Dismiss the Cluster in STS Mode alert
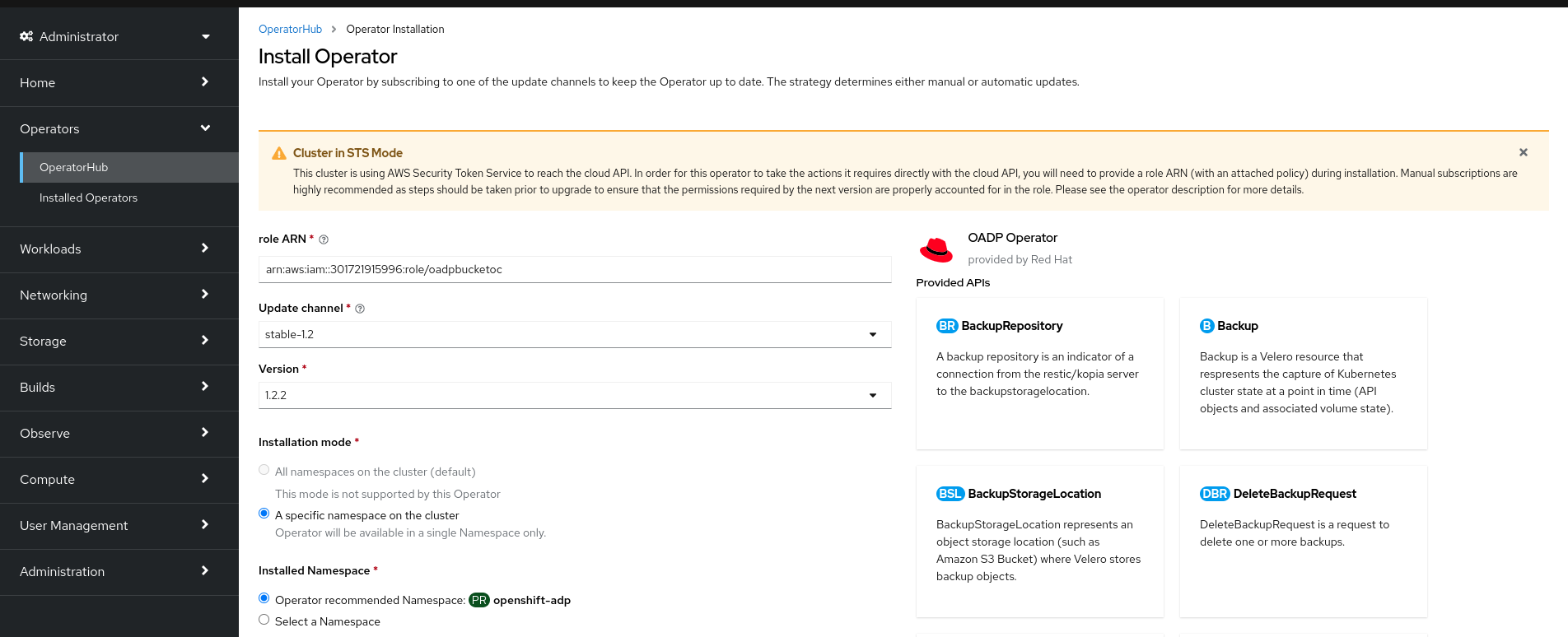Image resolution: width=1568 pixels, height=637 pixels. pos(1523,152)
